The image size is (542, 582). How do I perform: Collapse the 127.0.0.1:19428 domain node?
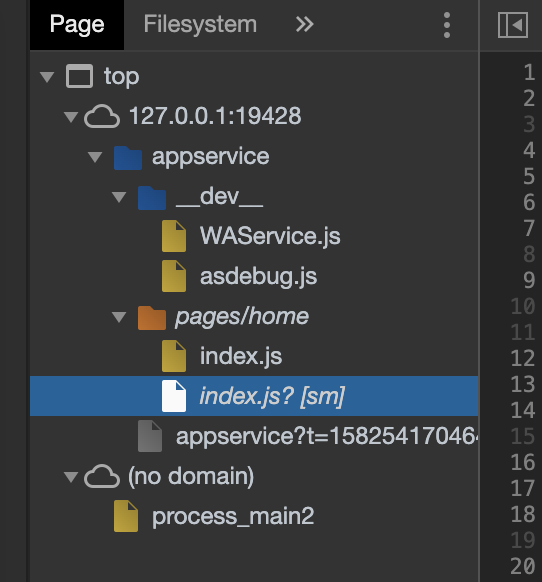click(71, 117)
